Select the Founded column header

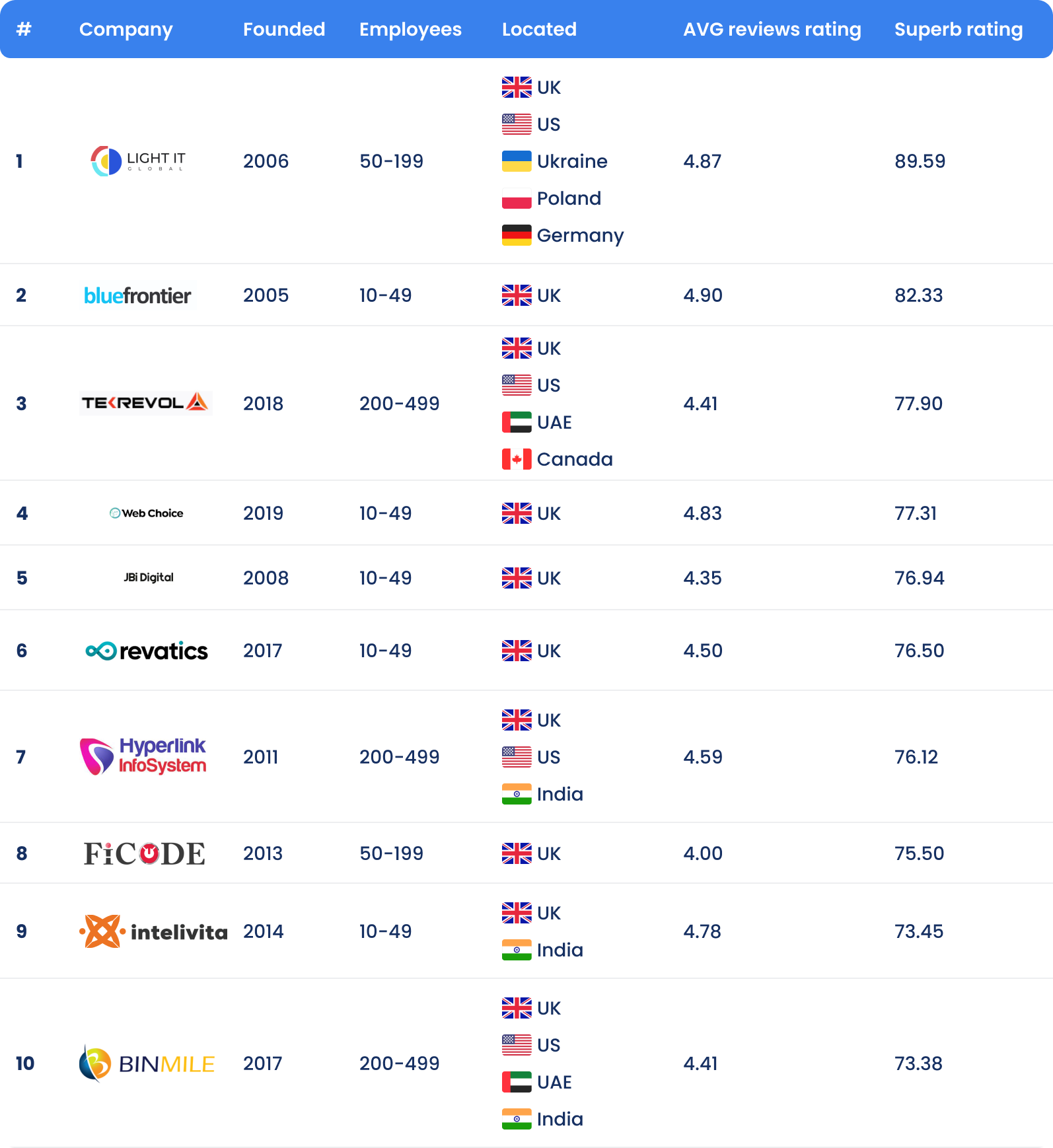284,29
